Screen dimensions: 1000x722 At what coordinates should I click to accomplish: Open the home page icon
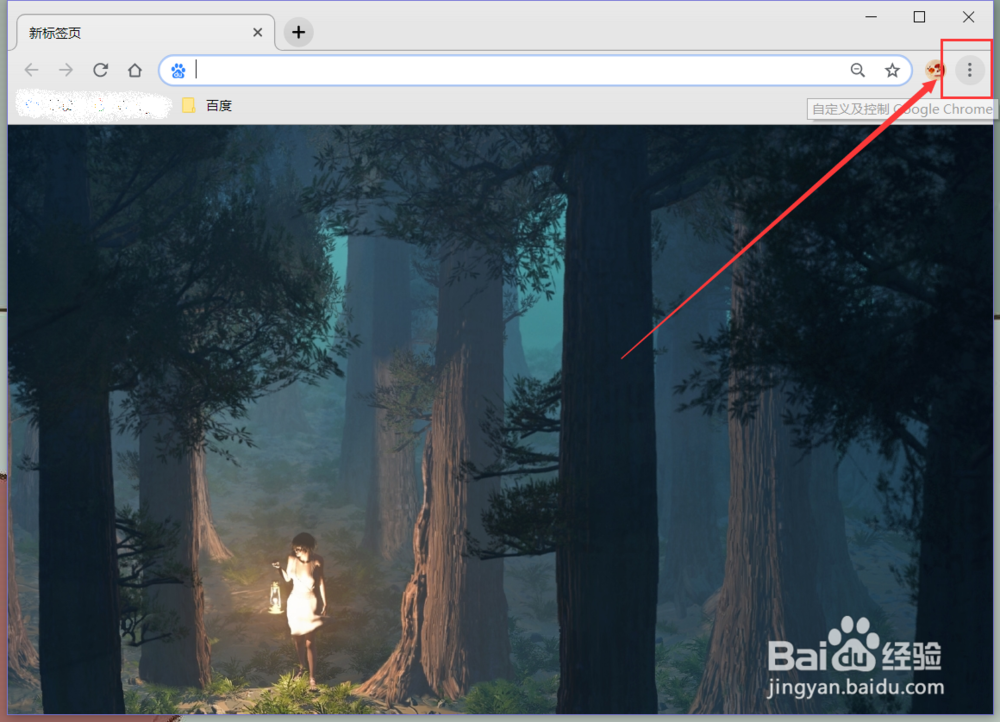(135, 70)
